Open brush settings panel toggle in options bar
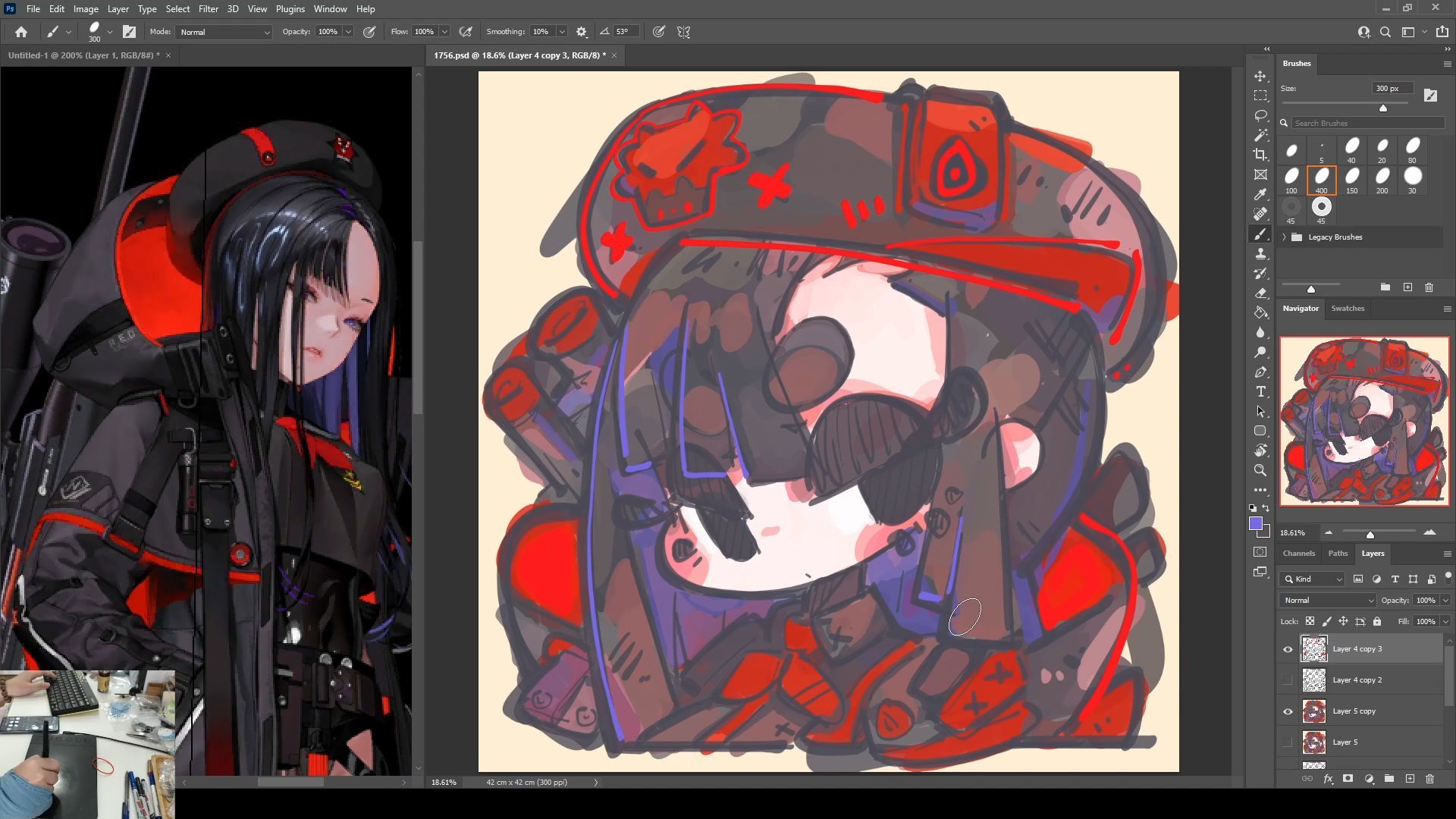This screenshot has height=819, width=1456. point(130,32)
